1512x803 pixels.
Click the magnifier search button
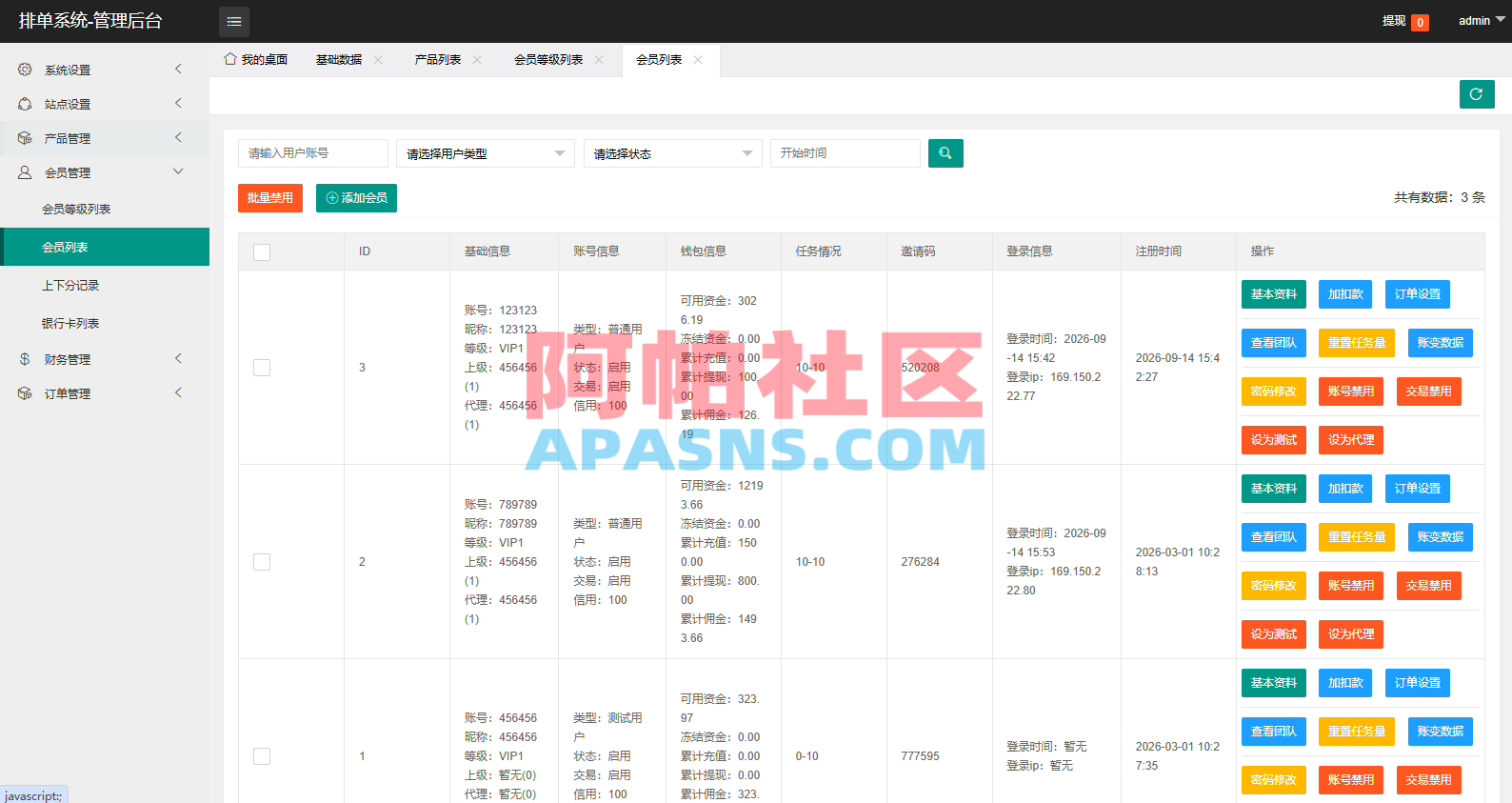945,153
